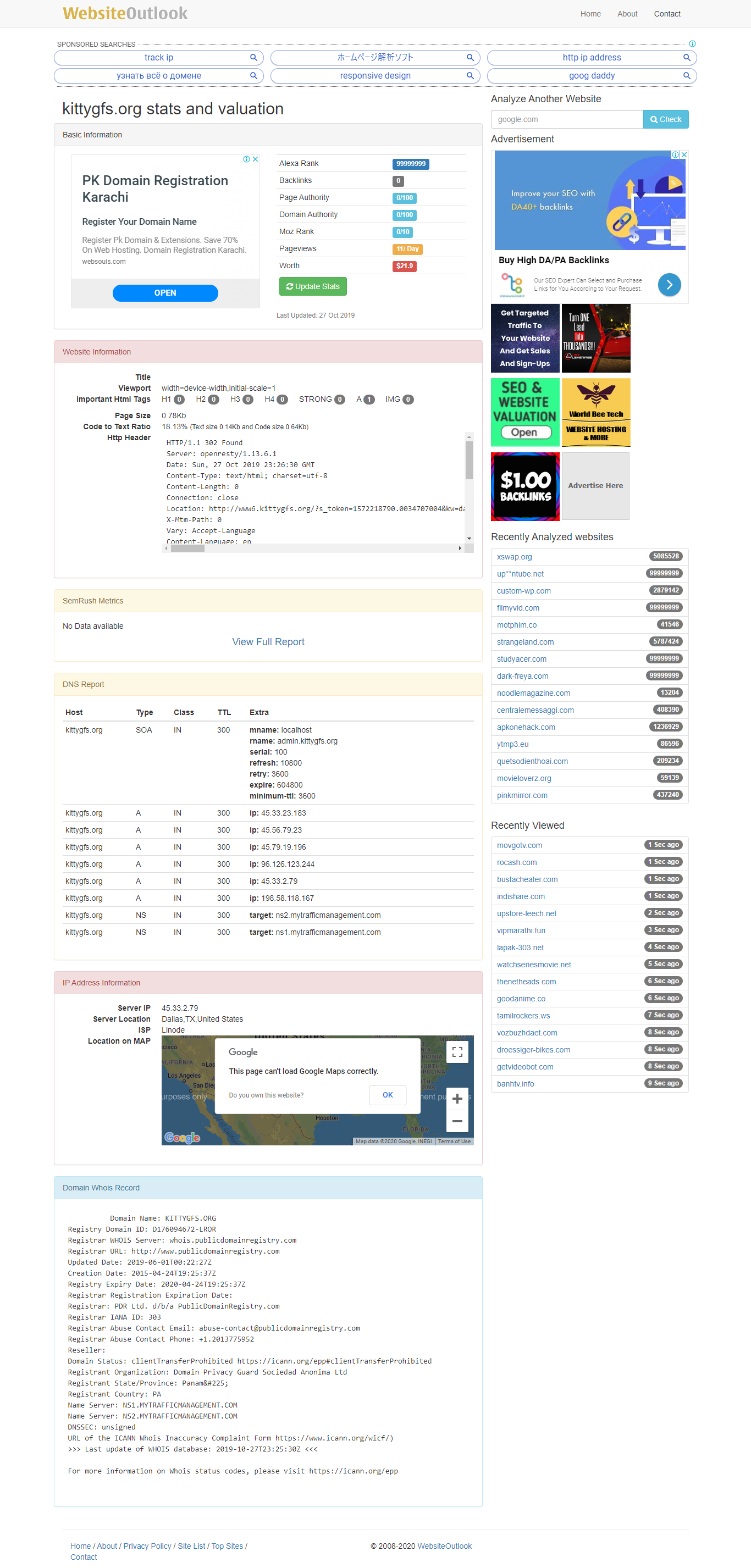
Task: Click scroll-down arrow in Http Header box
Action: click(x=469, y=539)
